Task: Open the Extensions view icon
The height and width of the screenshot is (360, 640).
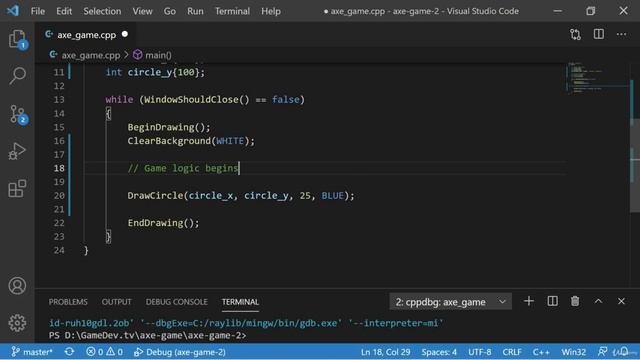Action: [x=17, y=189]
